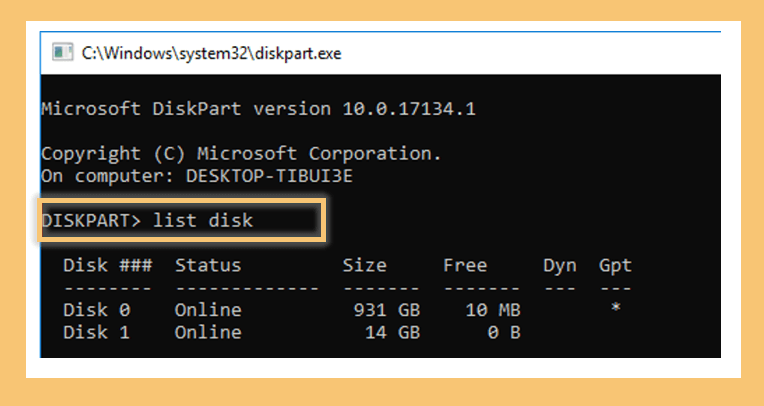Click the diskpart.exe window title bar icon

pos(62,52)
